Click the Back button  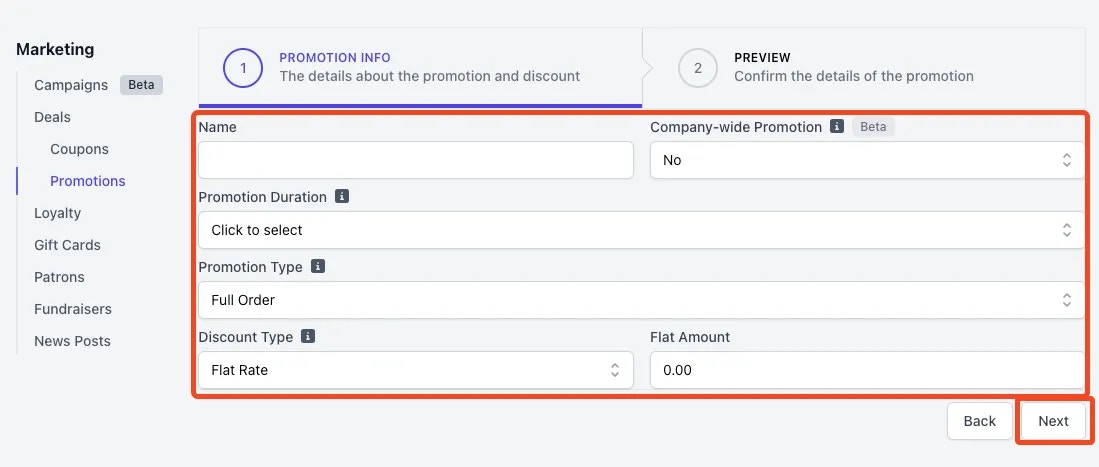979,421
